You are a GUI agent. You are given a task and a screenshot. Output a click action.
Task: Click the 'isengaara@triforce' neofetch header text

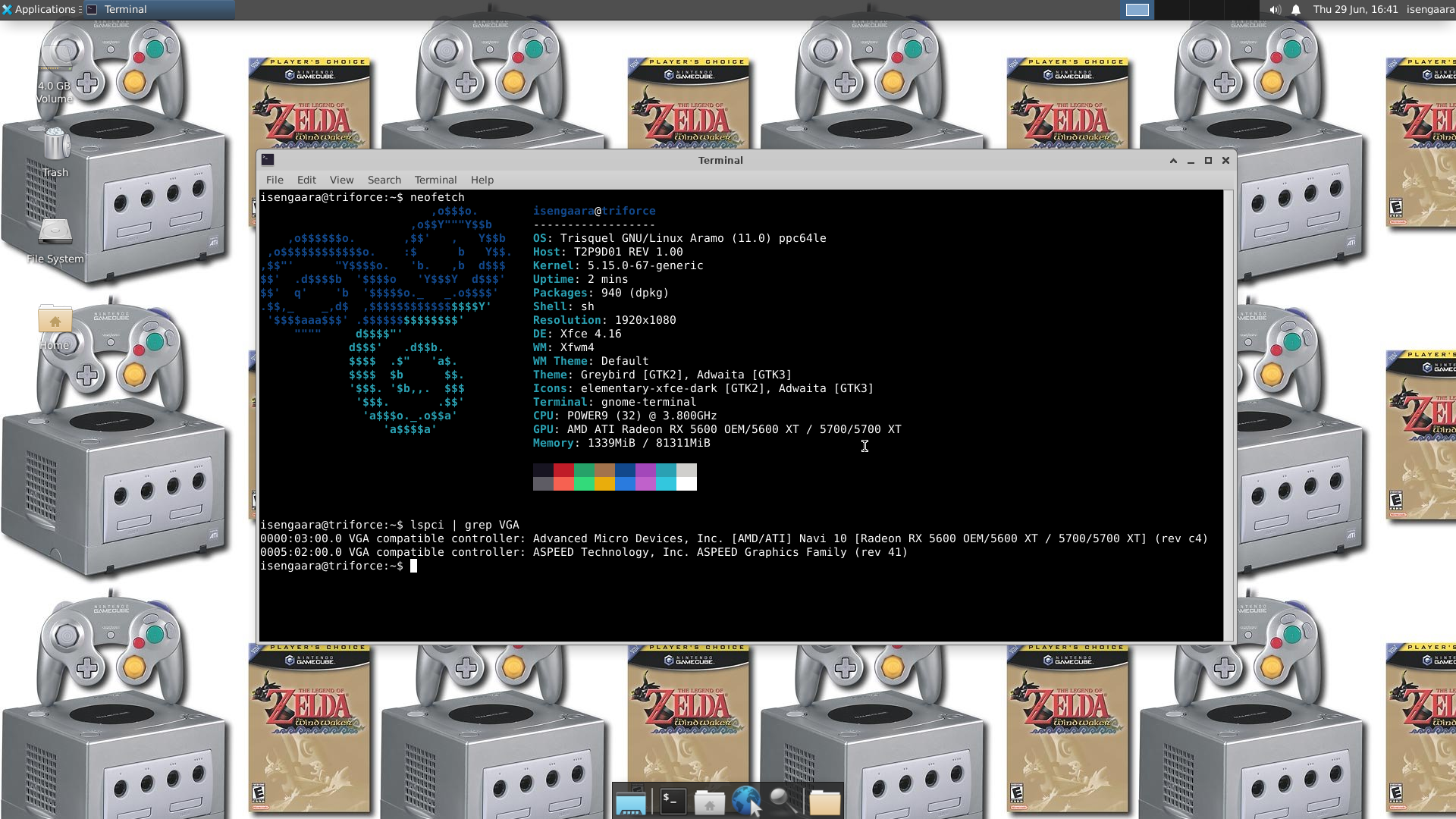point(594,211)
